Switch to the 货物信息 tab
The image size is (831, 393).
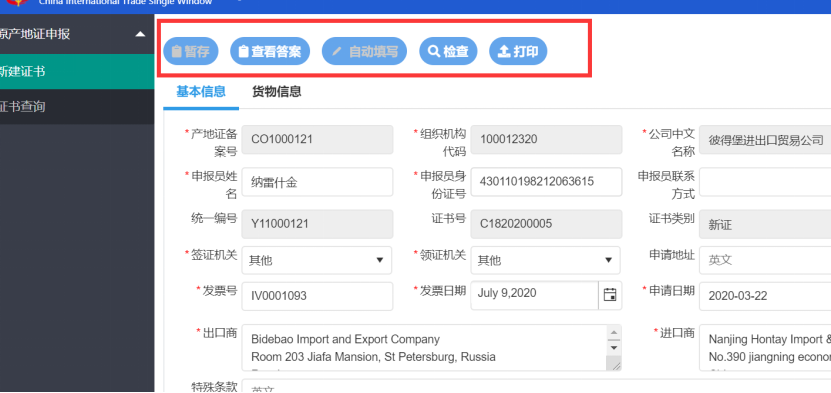coord(277,92)
